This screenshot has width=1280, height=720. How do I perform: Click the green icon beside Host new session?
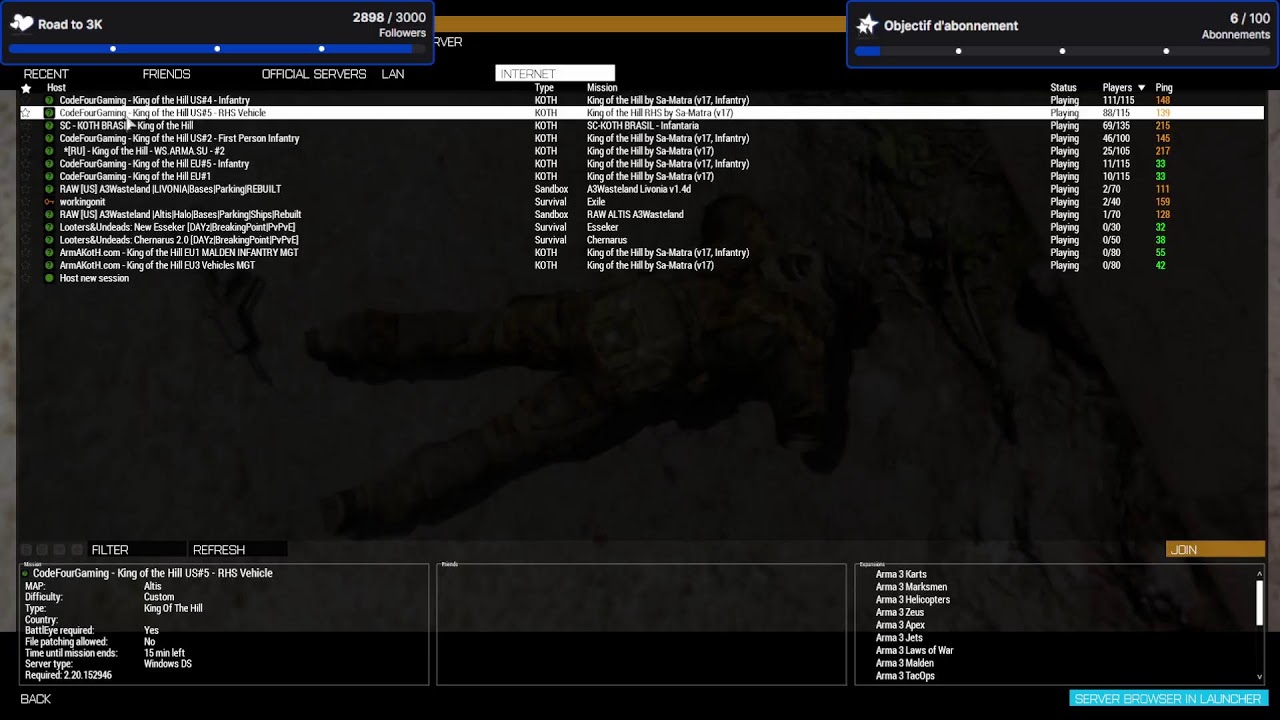(x=49, y=278)
